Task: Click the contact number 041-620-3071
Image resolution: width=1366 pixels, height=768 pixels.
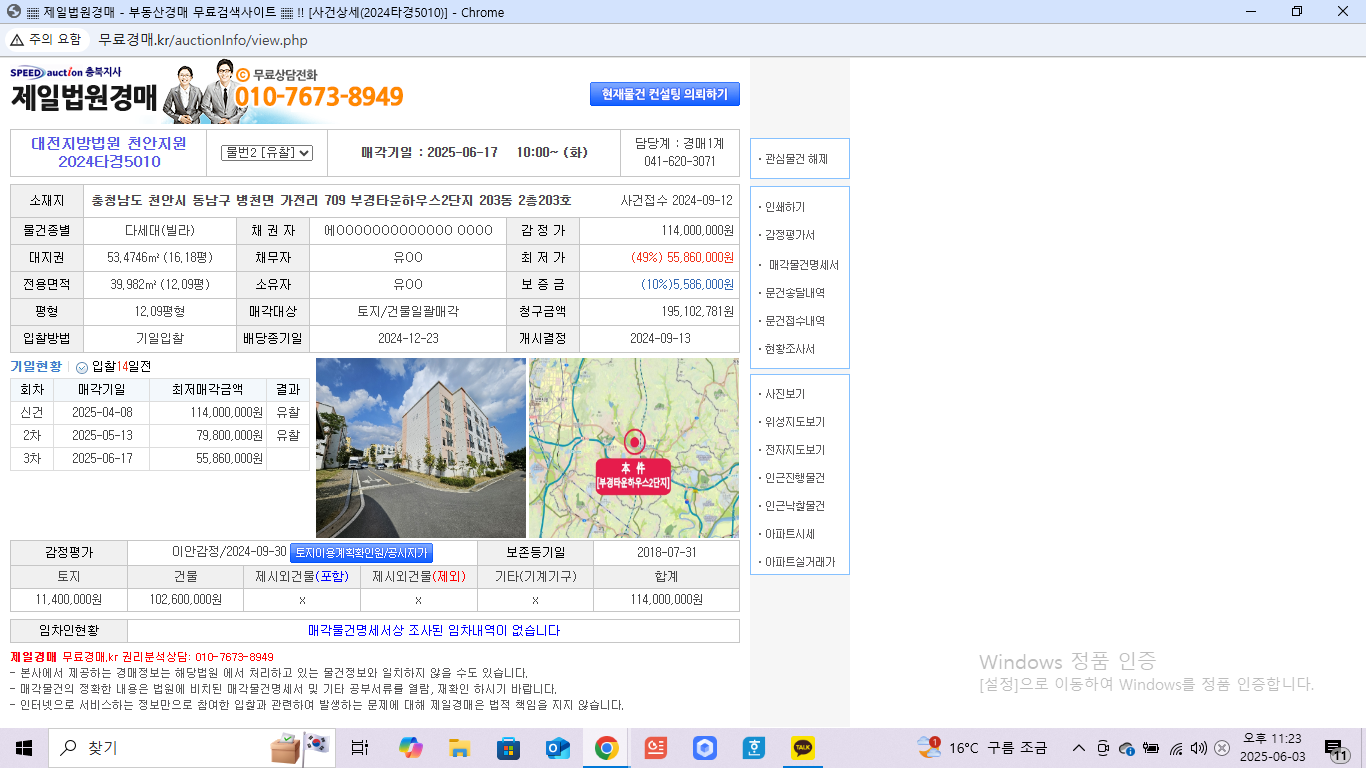Action: click(680, 161)
